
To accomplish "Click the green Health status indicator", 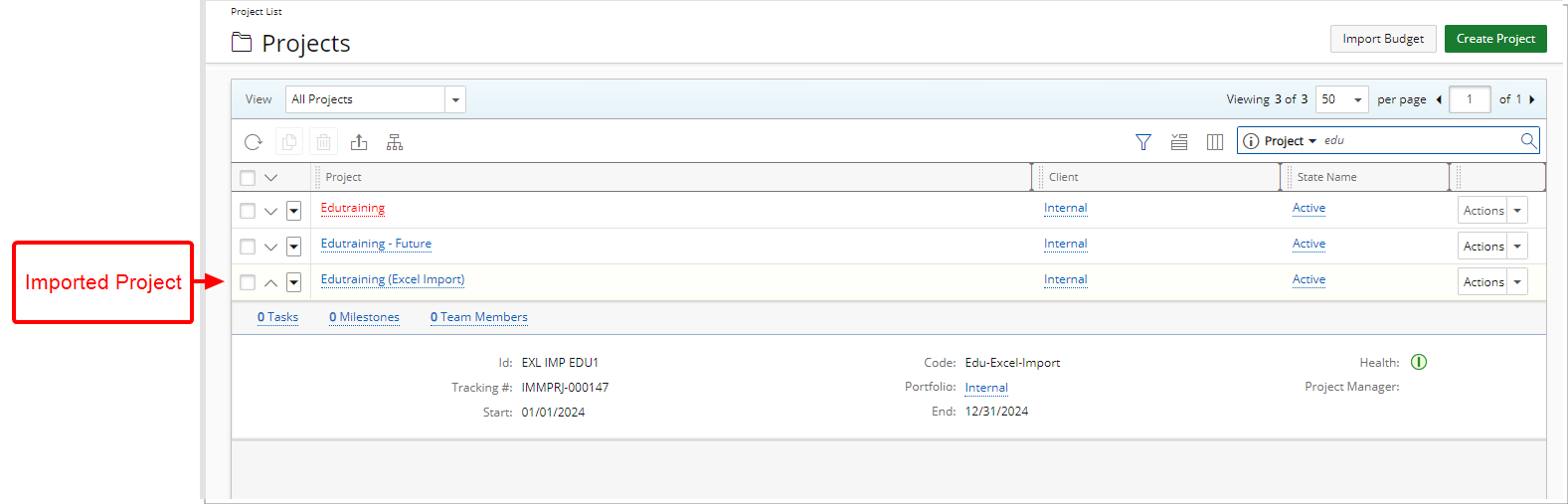I will pyautogui.click(x=1419, y=362).
